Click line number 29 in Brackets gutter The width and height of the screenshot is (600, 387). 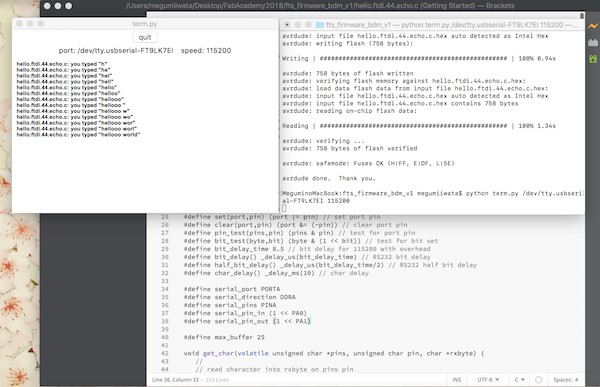click(165, 249)
